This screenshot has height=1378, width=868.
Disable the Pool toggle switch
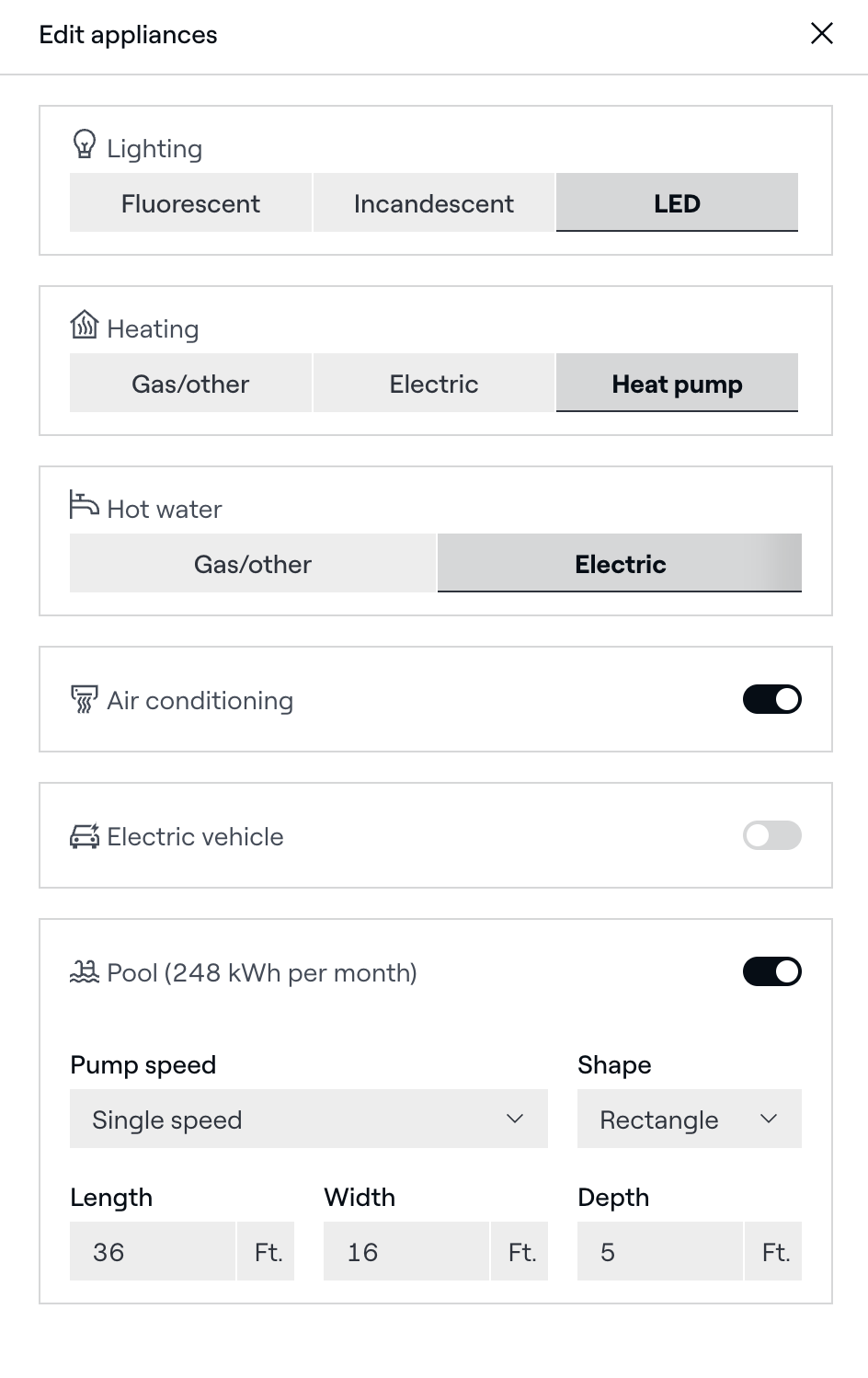[771, 972]
